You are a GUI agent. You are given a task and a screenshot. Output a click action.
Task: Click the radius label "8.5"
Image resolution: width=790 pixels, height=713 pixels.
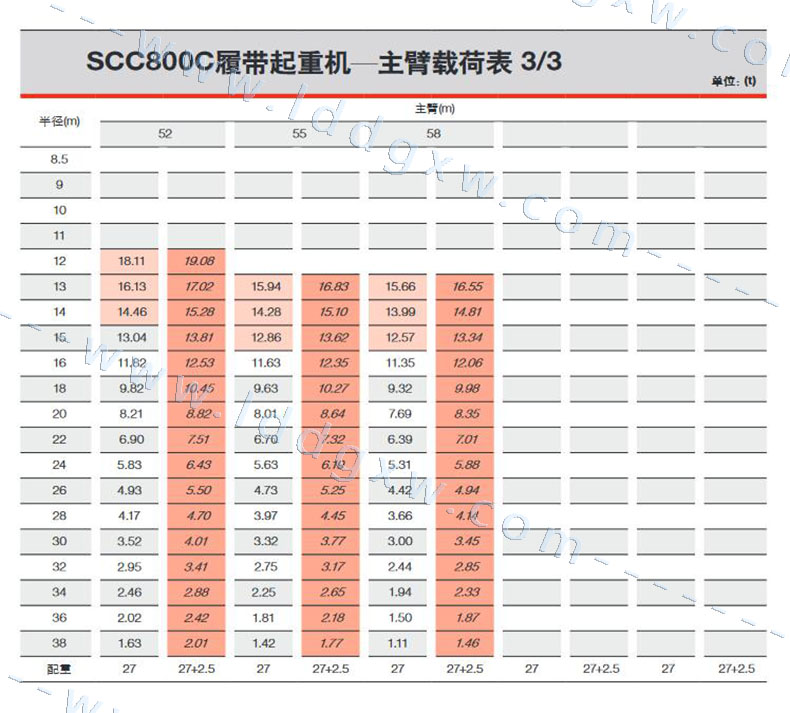(x=59, y=159)
